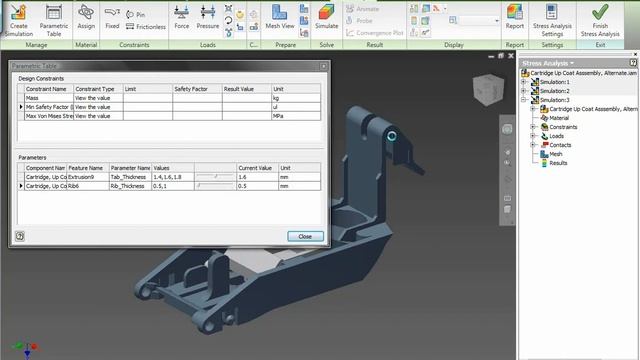Screen dimensions: 640x360
Task: Click the Result Value column header
Action: (x=247, y=89)
